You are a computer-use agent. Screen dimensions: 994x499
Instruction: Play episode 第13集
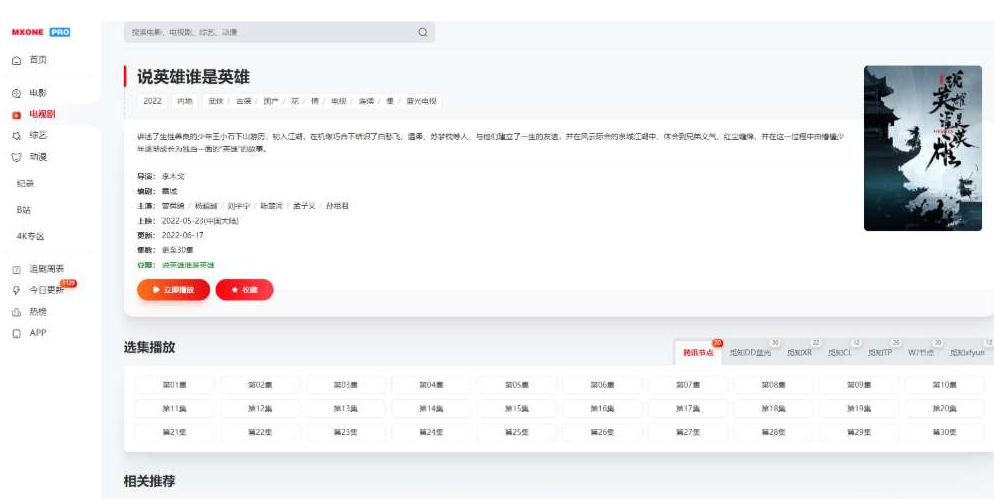click(x=345, y=409)
